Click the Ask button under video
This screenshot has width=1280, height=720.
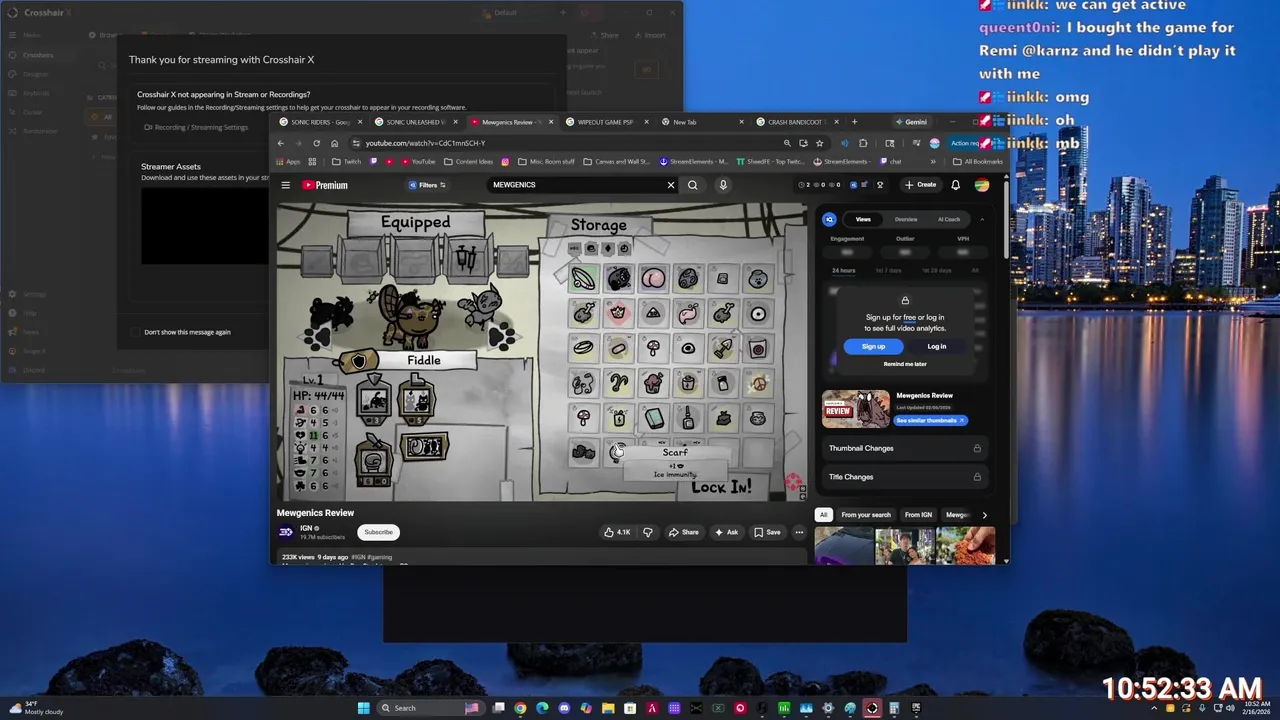(727, 532)
